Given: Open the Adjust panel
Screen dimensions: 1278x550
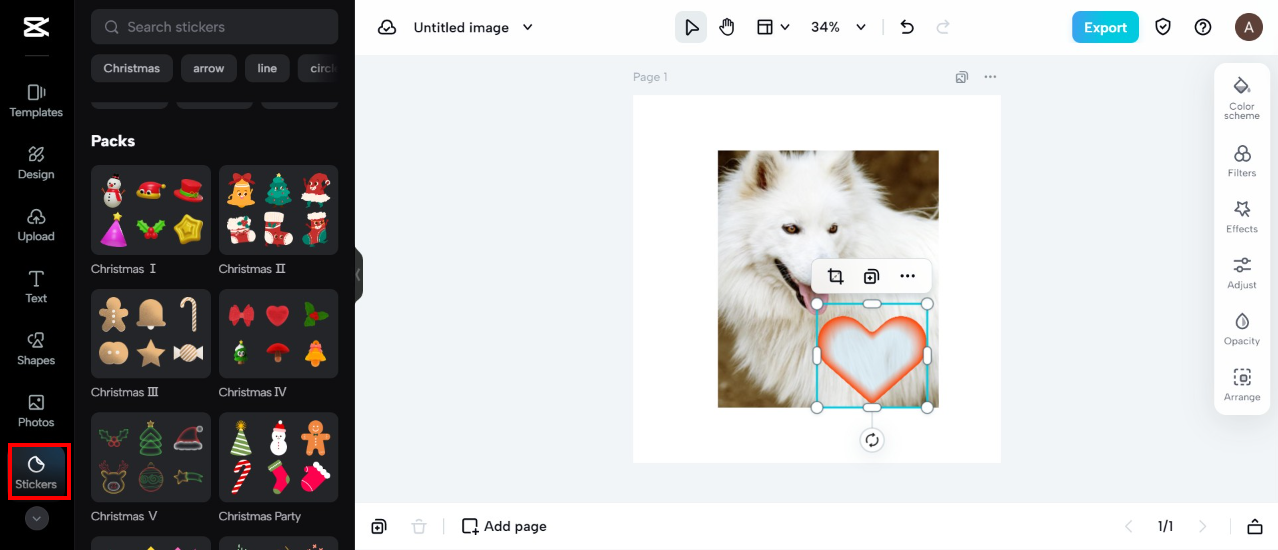Looking at the screenshot, I should tap(1242, 273).
